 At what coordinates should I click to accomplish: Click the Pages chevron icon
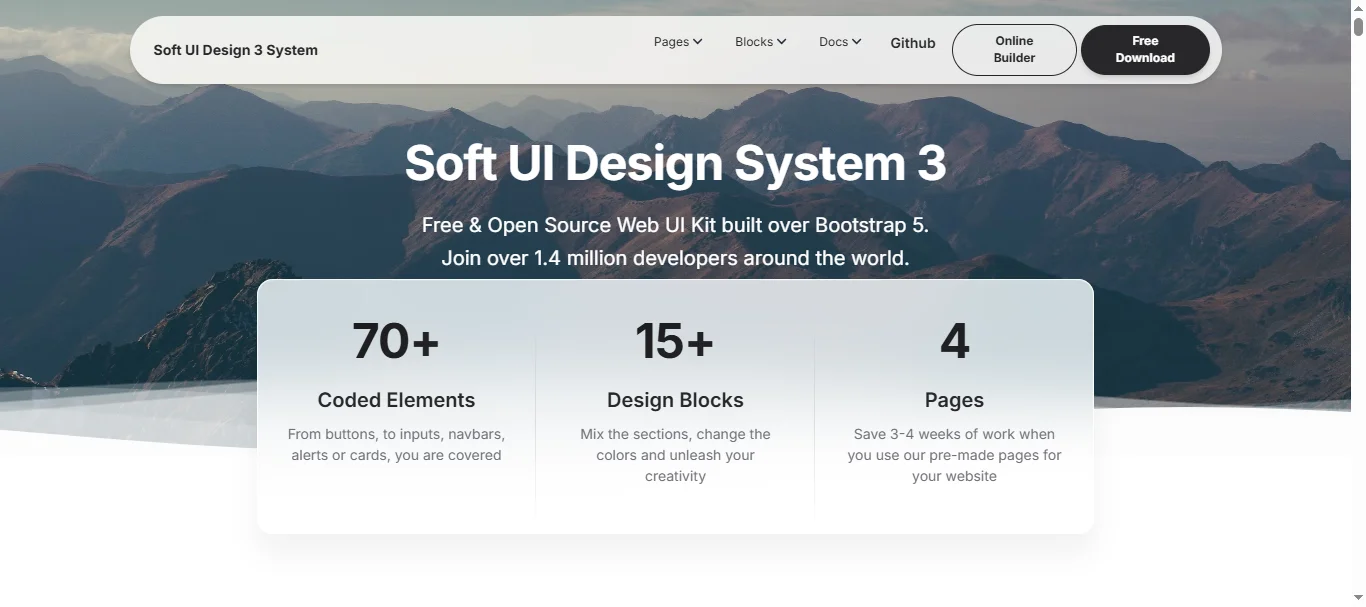click(698, 42)
